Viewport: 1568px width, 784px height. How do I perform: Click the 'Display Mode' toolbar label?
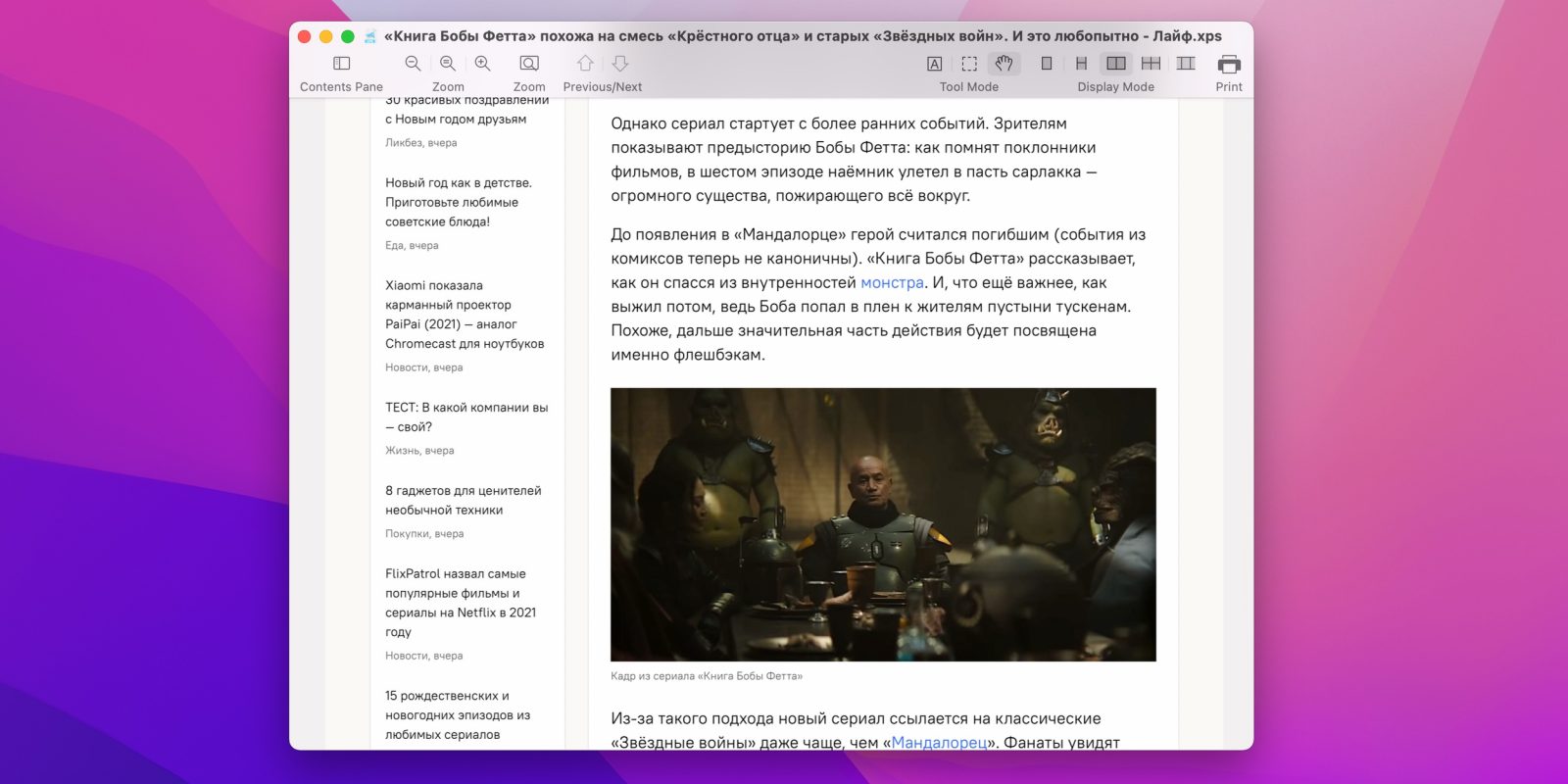pyautogui.click(x=1116, y=87)
